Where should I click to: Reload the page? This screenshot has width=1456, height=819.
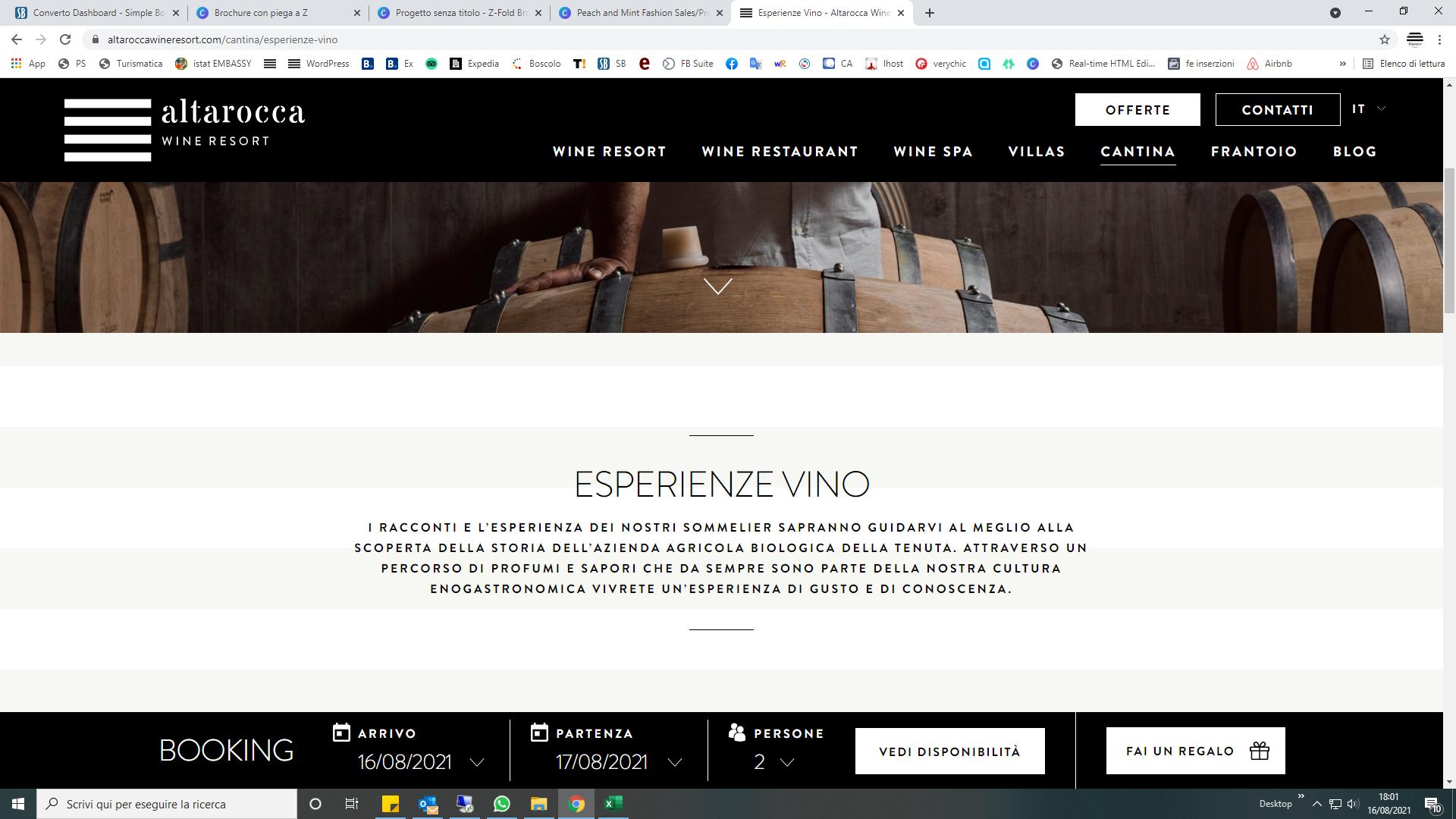(x=65, y=39)
